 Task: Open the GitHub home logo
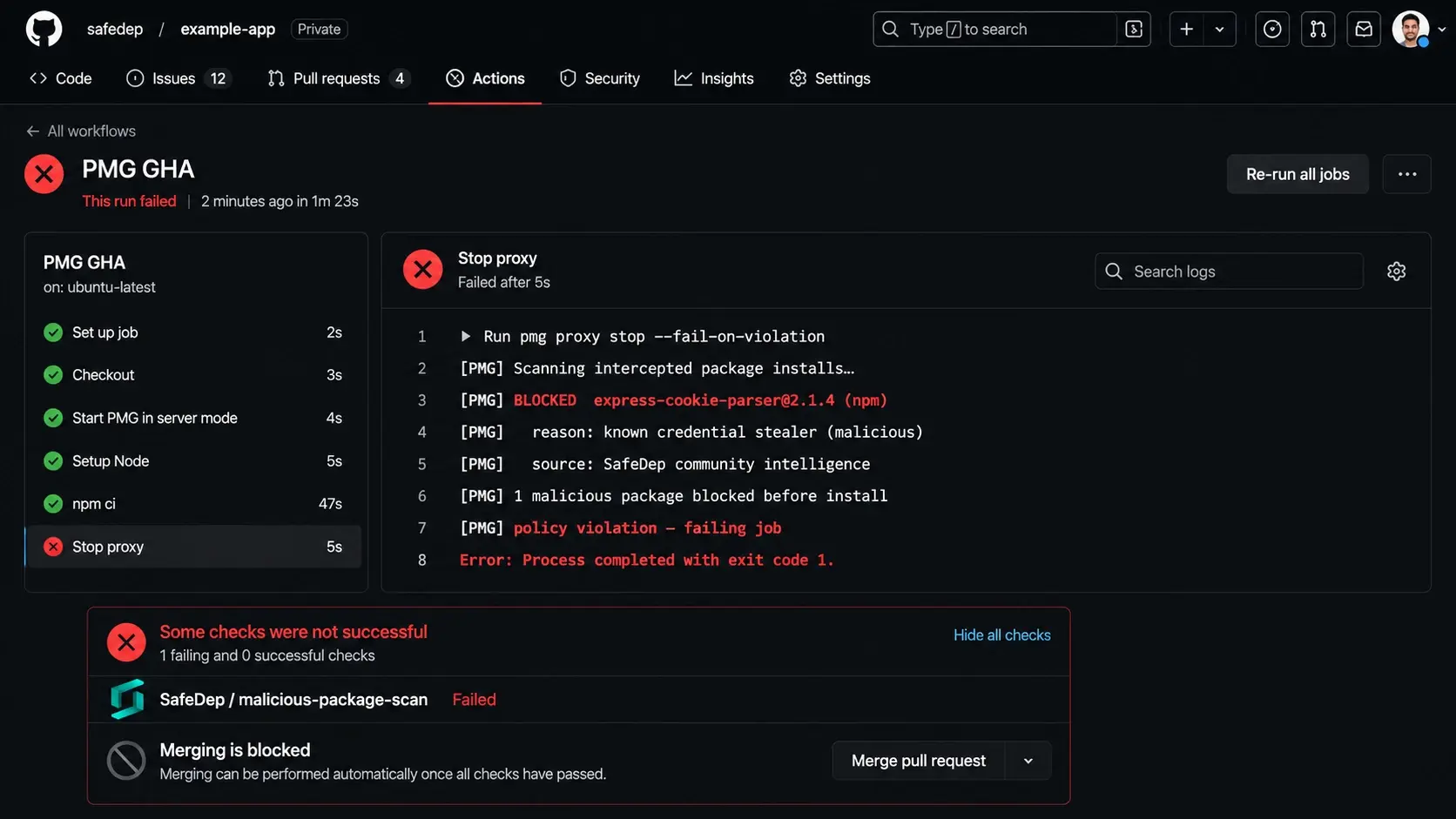click(44, 29)
